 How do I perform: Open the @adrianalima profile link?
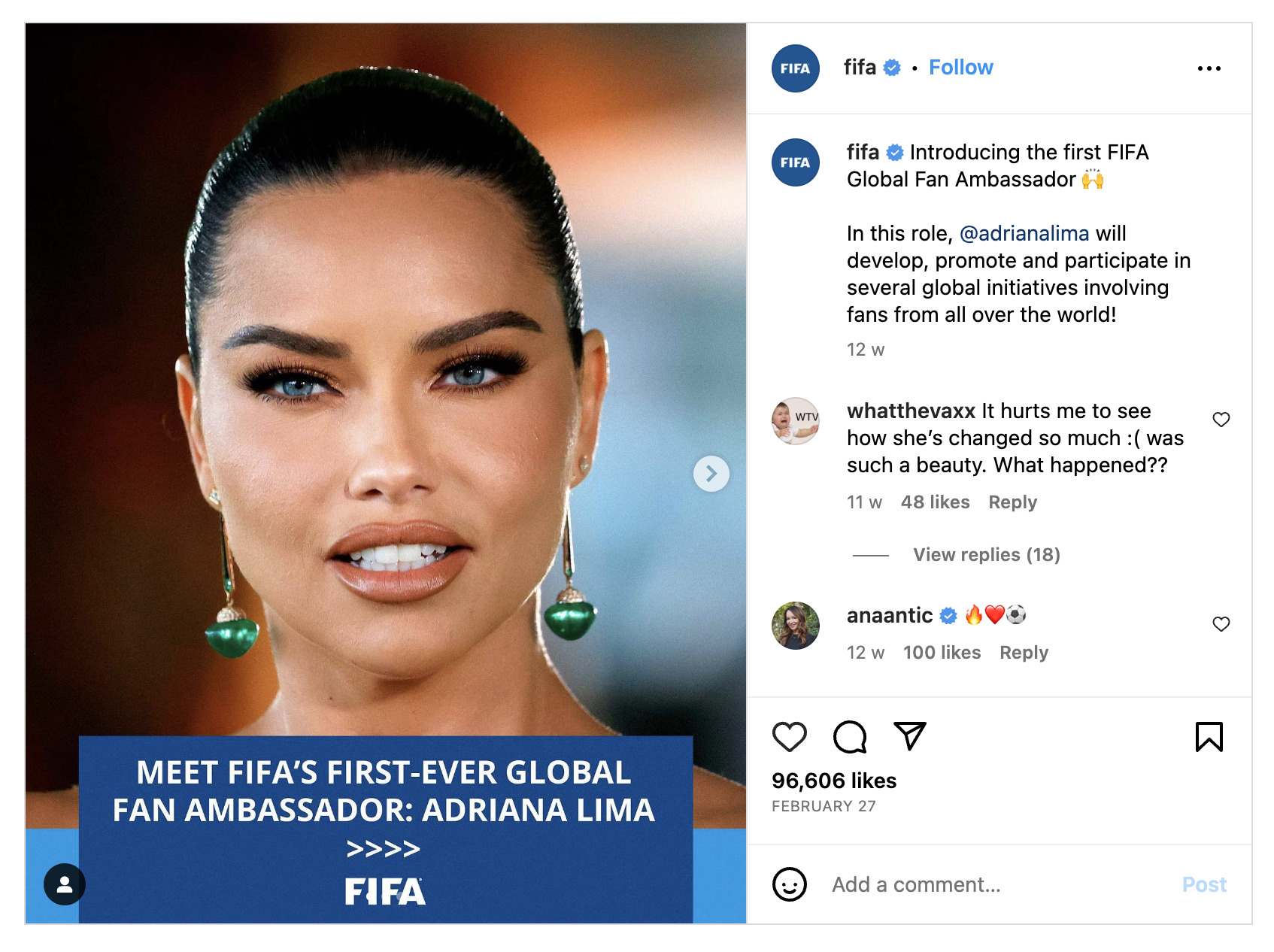click(1024, 234)
